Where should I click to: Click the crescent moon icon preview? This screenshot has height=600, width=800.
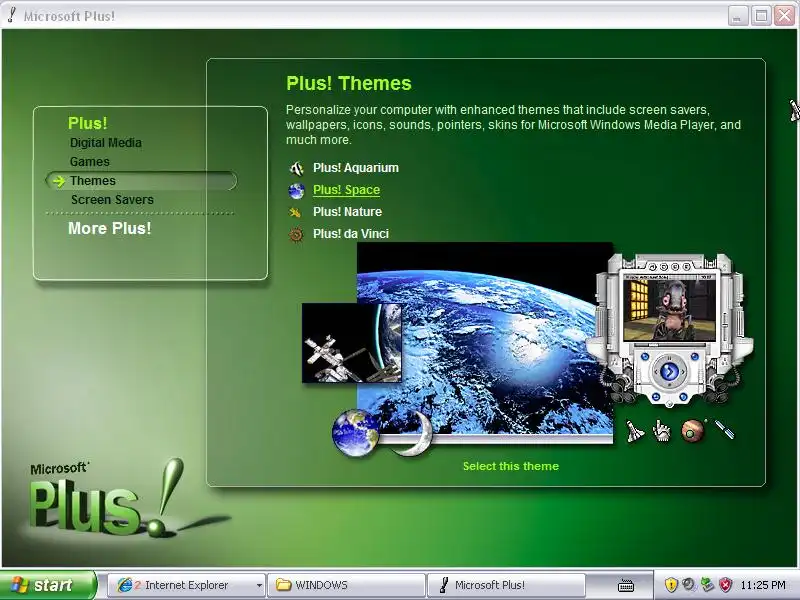[412, 433]
